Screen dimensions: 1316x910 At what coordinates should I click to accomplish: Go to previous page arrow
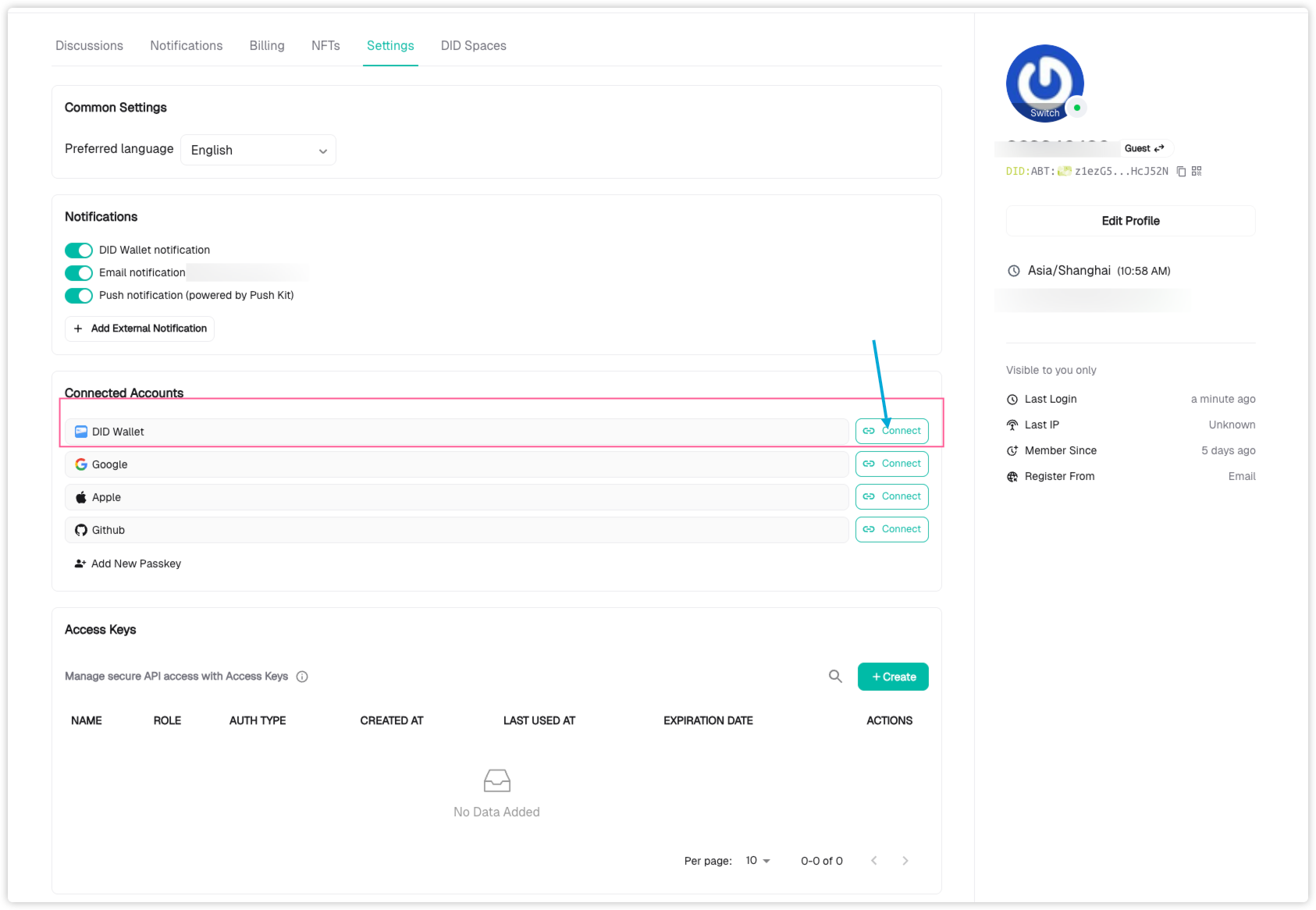click(x=874, y=861)
